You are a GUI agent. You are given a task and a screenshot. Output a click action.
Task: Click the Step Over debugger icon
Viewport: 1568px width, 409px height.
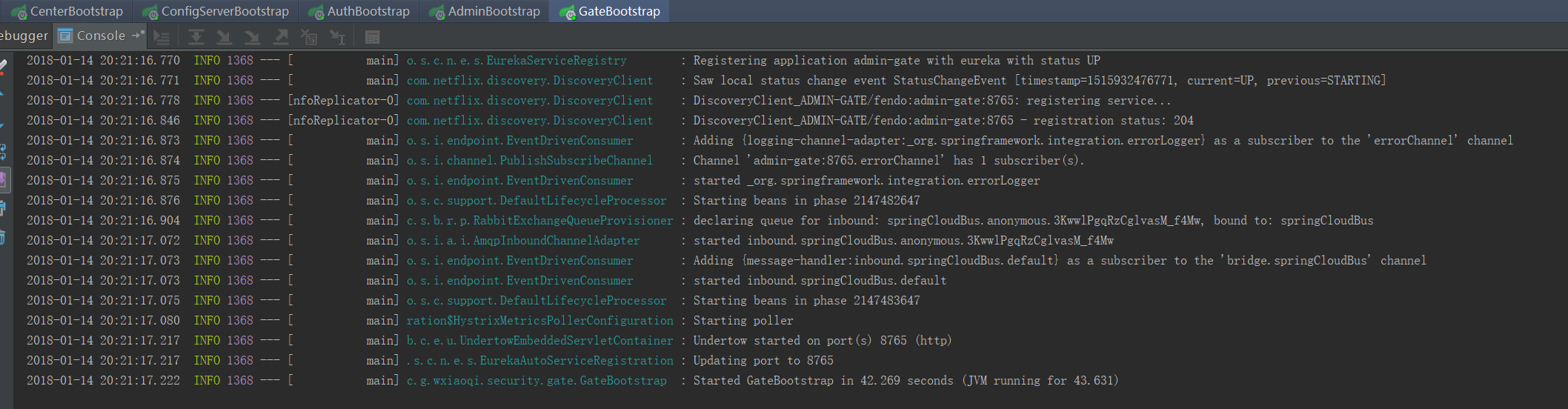[x=196, y=36]
